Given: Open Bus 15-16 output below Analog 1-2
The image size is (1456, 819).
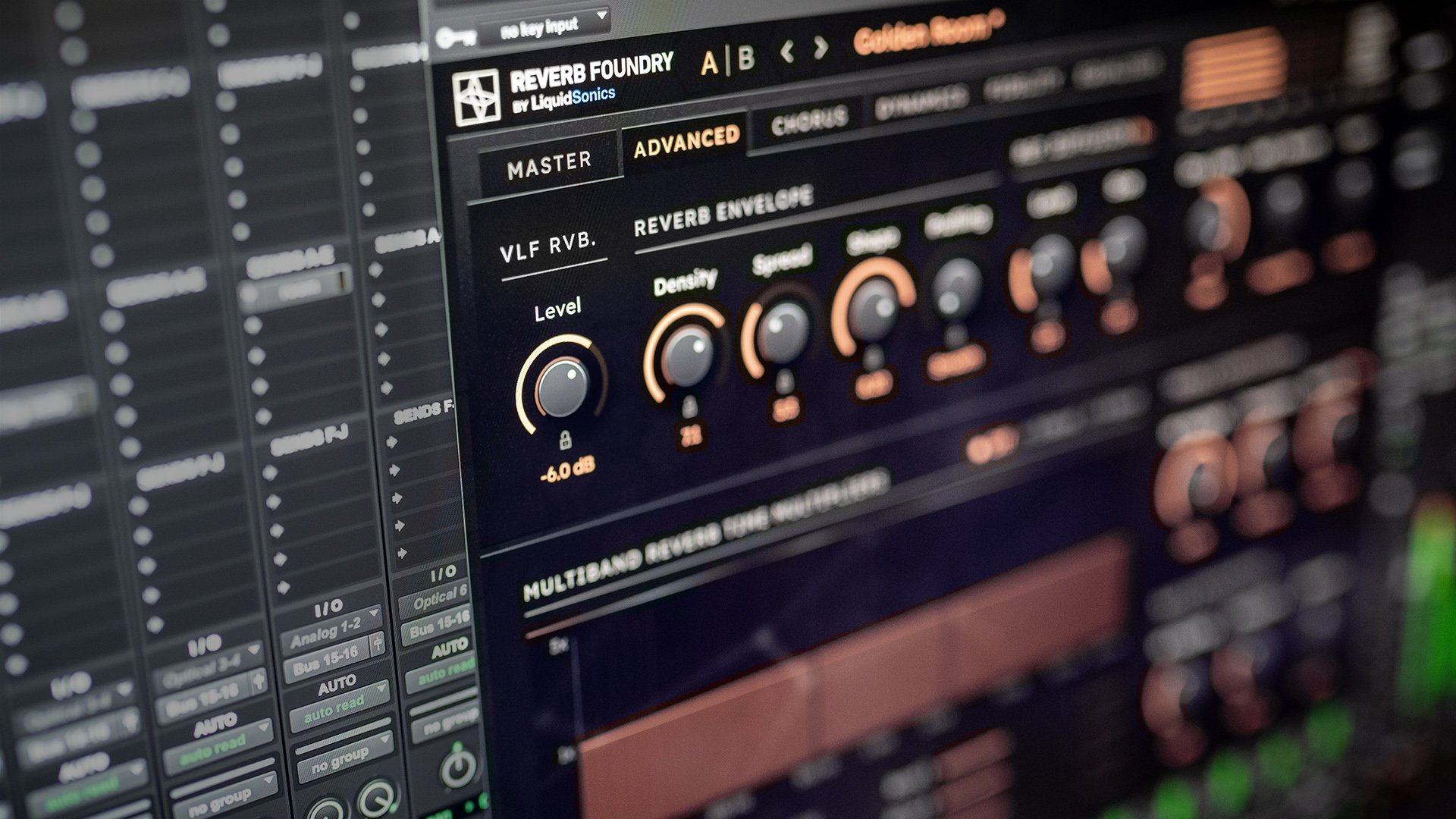Looking at the screenshot, I should click(x=325, y=659).
